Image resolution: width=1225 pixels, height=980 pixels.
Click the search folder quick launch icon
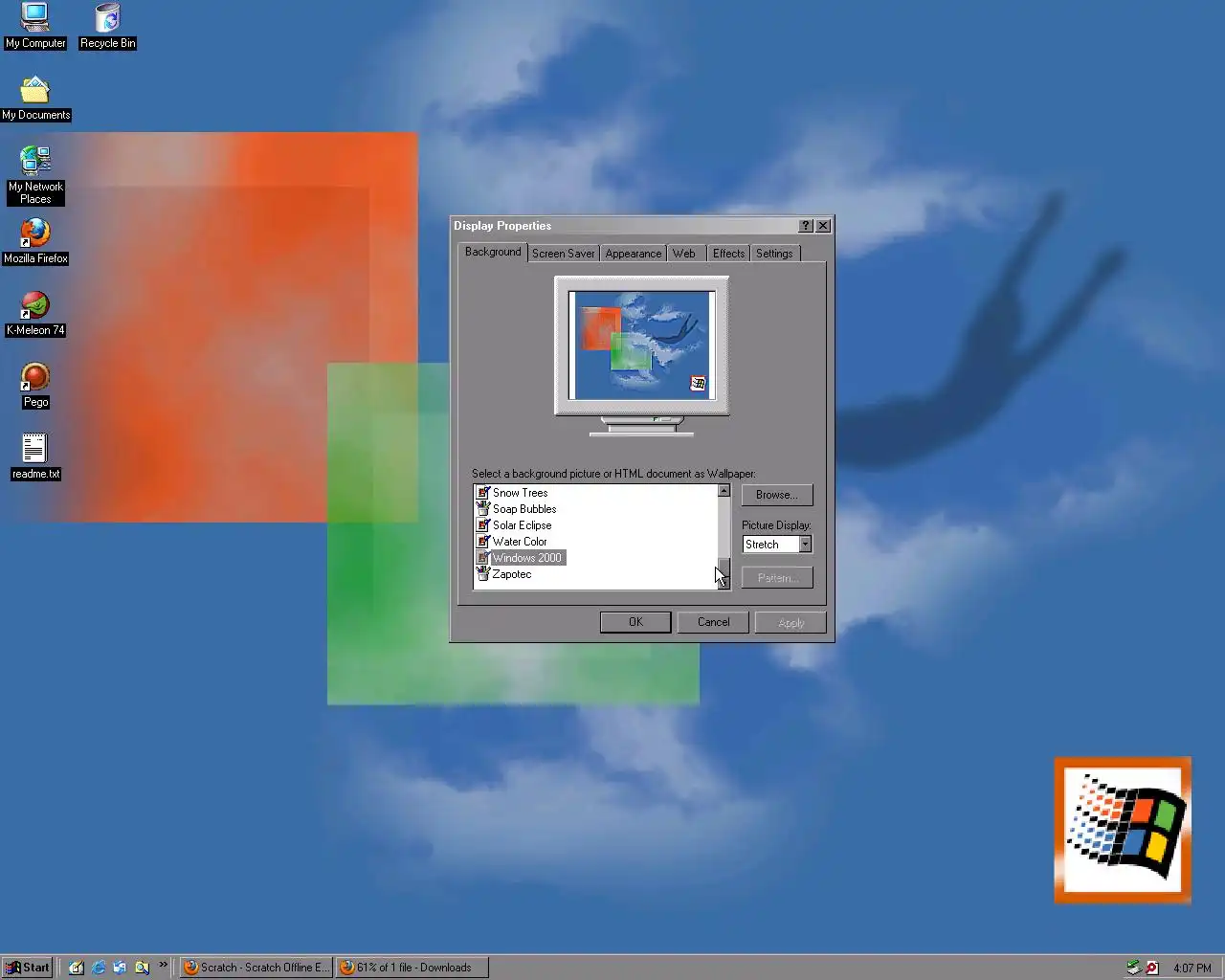click(142, 968)
